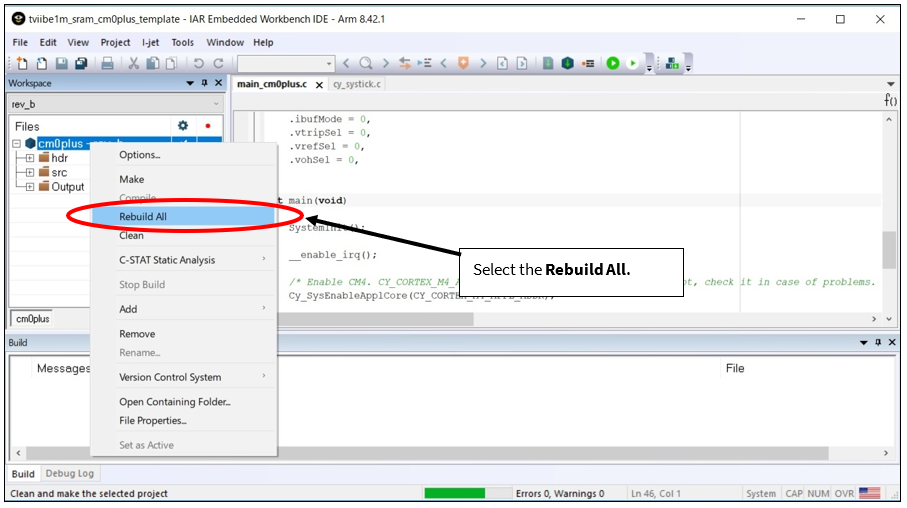This screenshot has height=508, width=907.
Task: Click the green hexagon Make icon
Action: click(567, 63)
